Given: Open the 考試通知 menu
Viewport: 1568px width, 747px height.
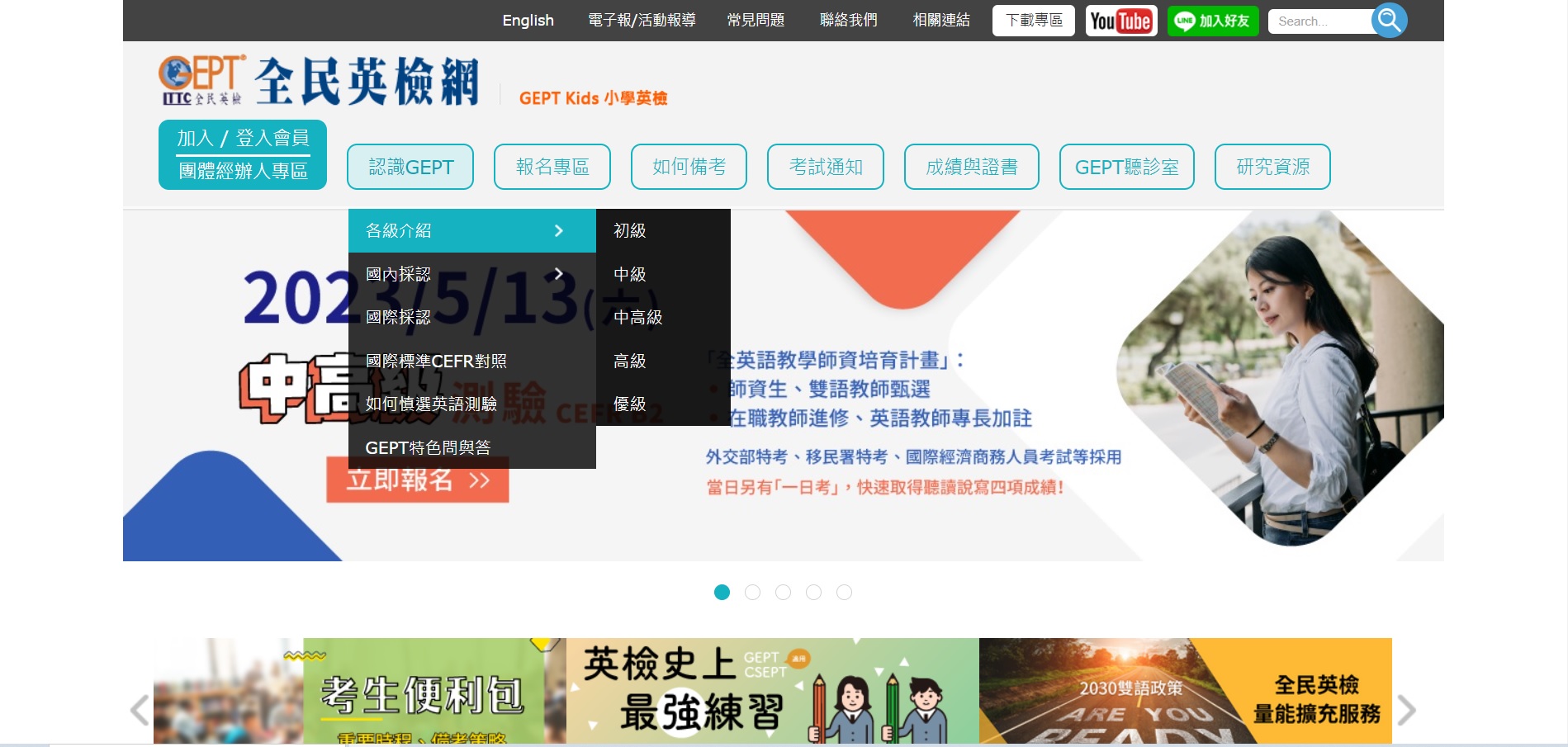Looking at the screenshot, I should pyautogui.click(x=826, y=167).
